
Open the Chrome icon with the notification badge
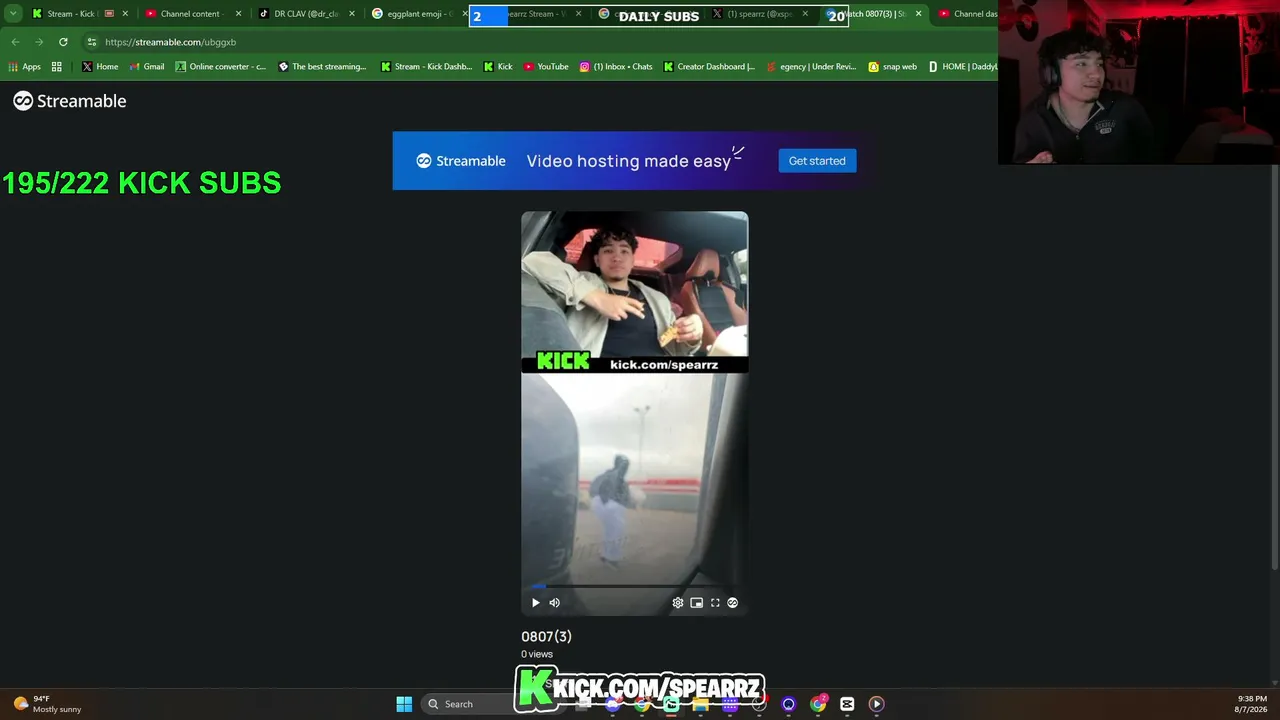coord(818,704)
